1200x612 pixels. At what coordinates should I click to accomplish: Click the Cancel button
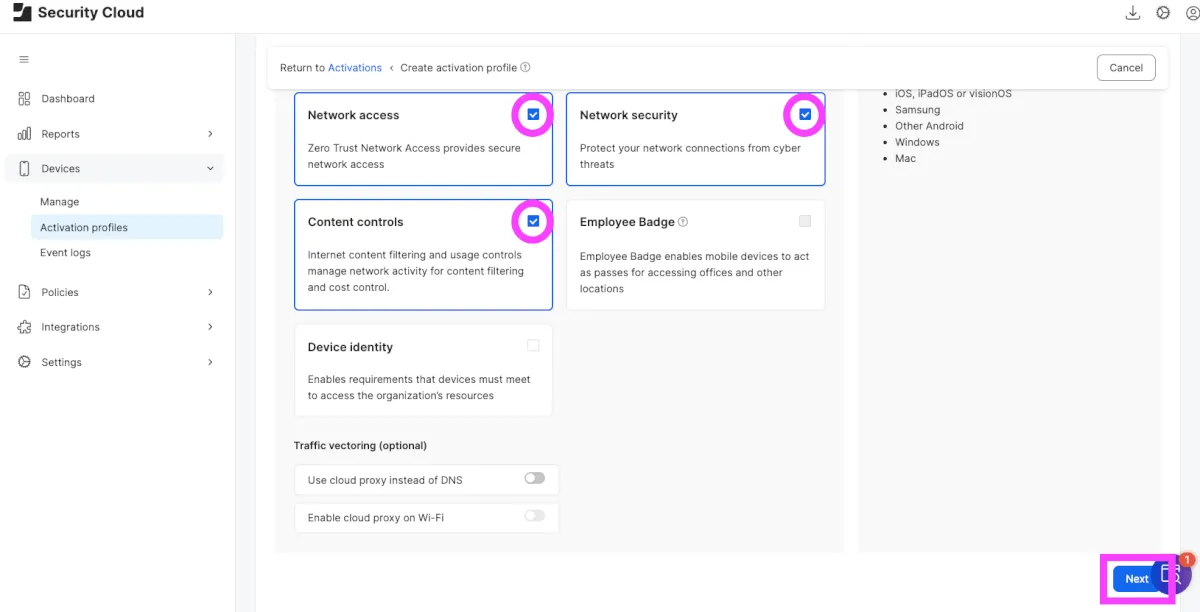coord(1126,68)
